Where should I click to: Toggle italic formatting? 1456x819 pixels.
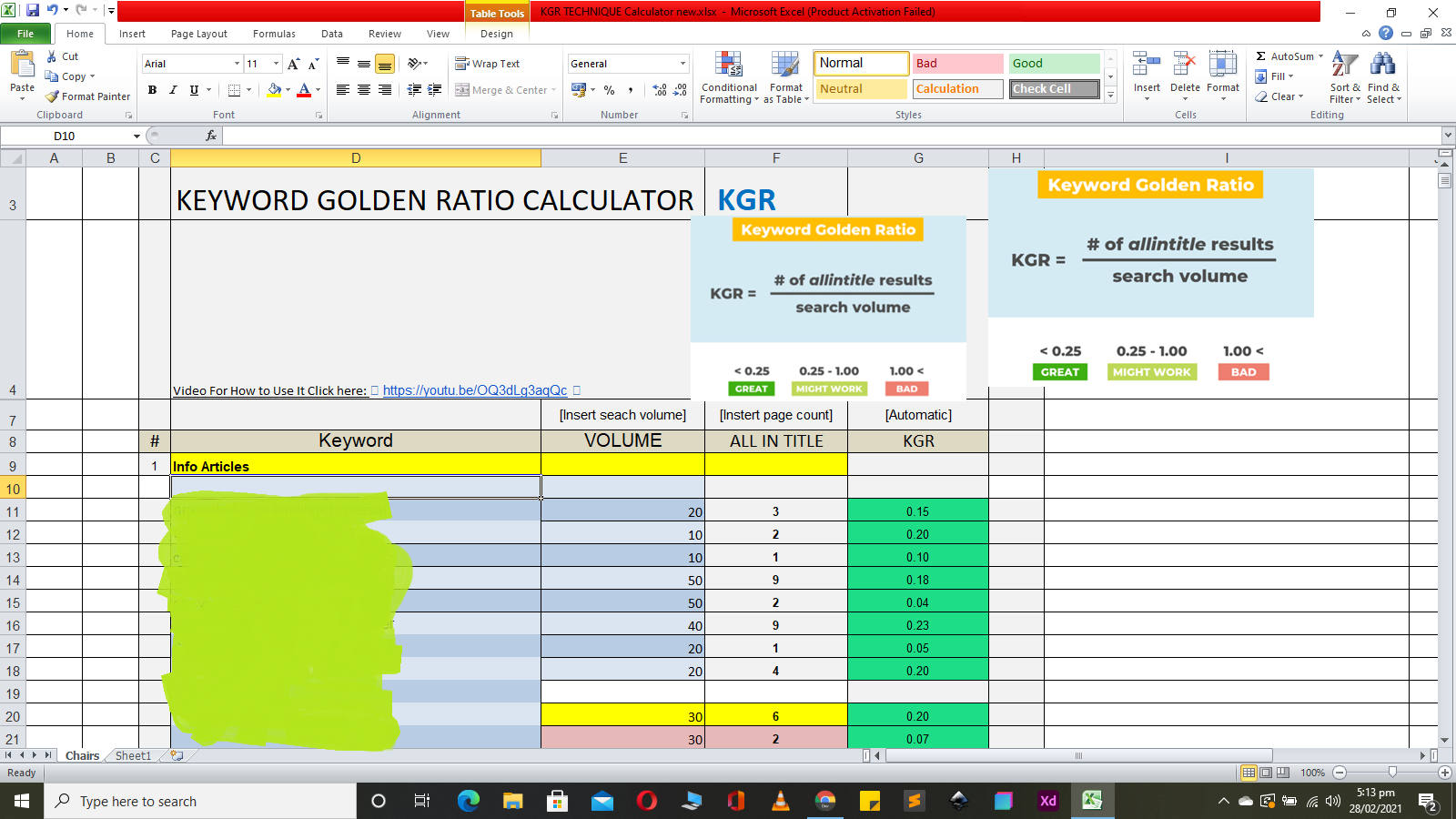click(x=173, y=90)
